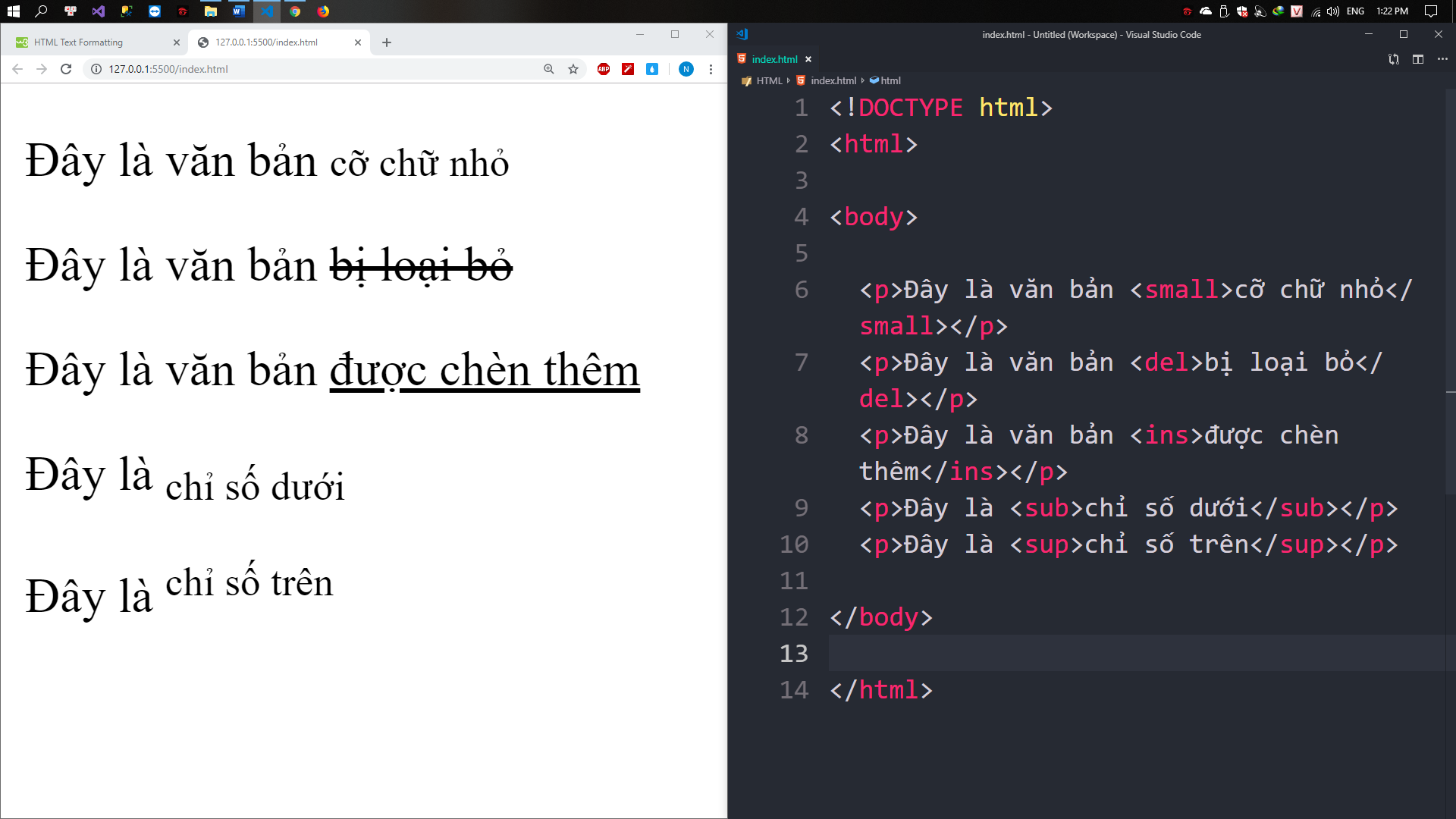
Task: Open VS Code More Actions ellipsis
Action: pyautogui.click(x=1442, y=59)
